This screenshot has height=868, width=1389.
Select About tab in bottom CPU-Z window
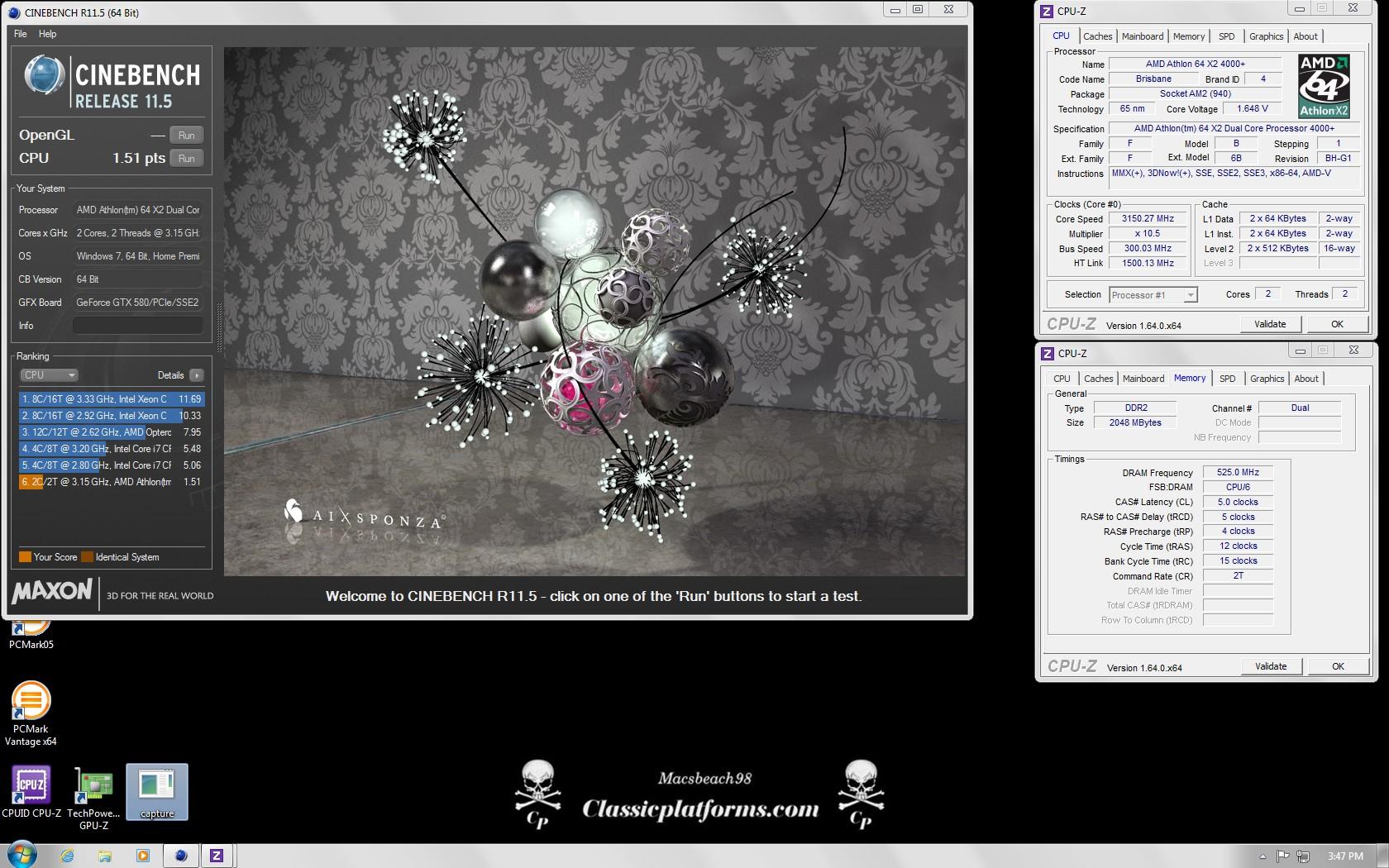click(1306, 379)
